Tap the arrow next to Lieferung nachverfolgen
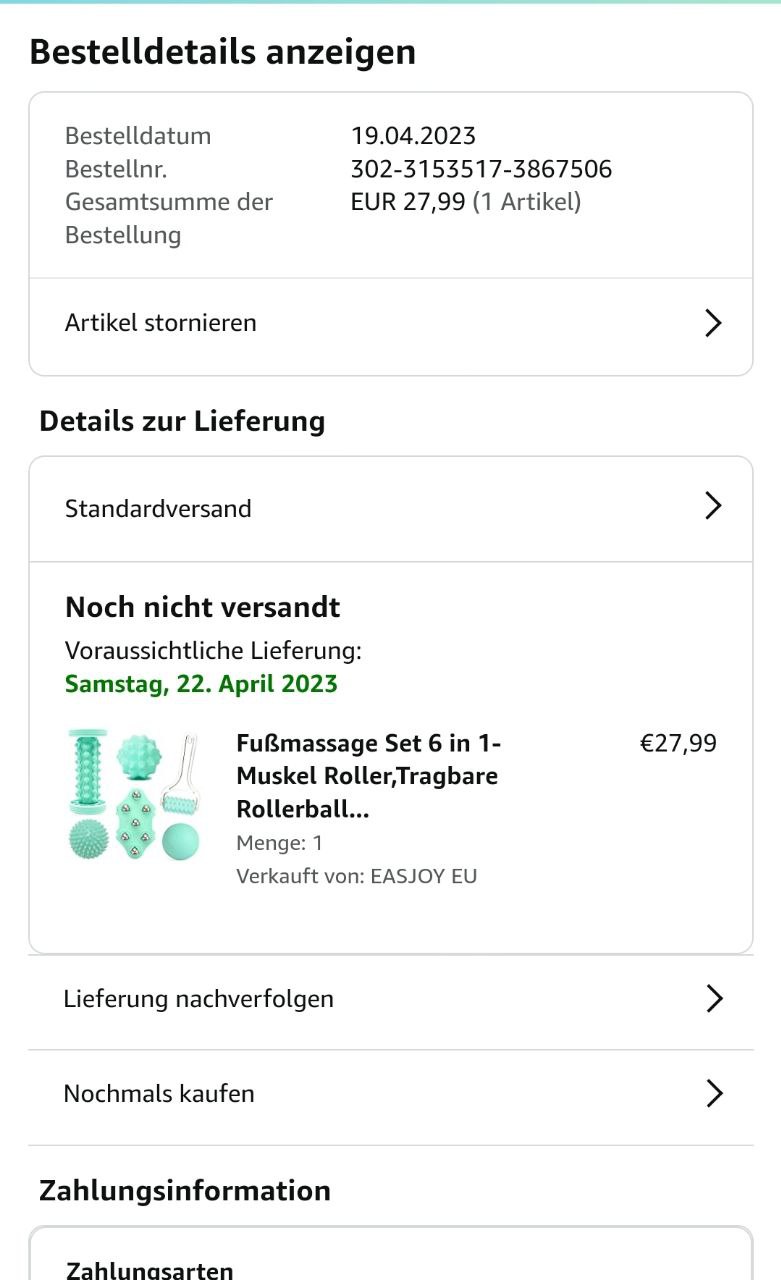This screenshot has height=1280, width=781. [714, 998]
